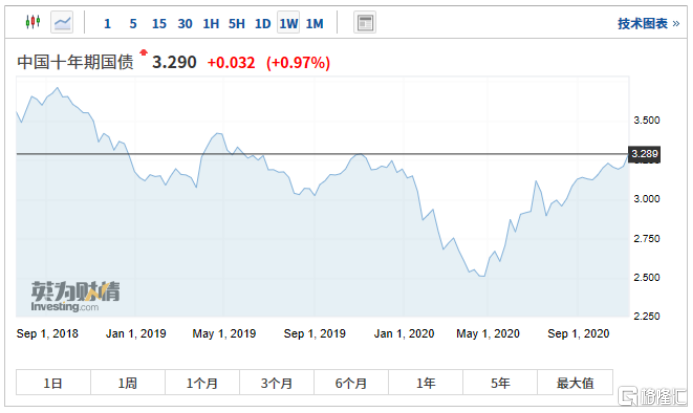Set interval to 1 minute
Image resolution: width=693 pixels, height=413 pixels.
(108, 23)
